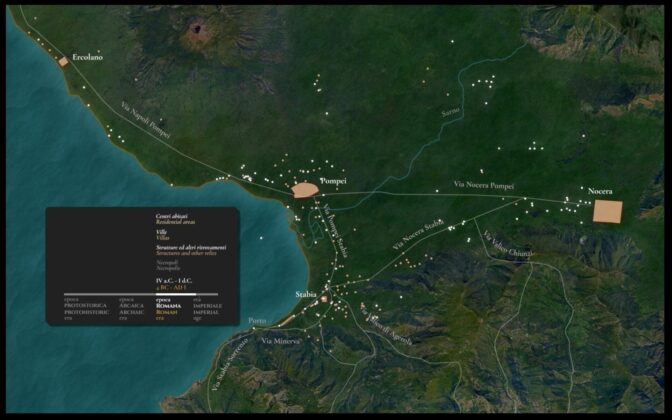Click the Via Nocera Pompei road label
Image resolution: width=672 pixels, height=420 pixels.
pos(484,185)
